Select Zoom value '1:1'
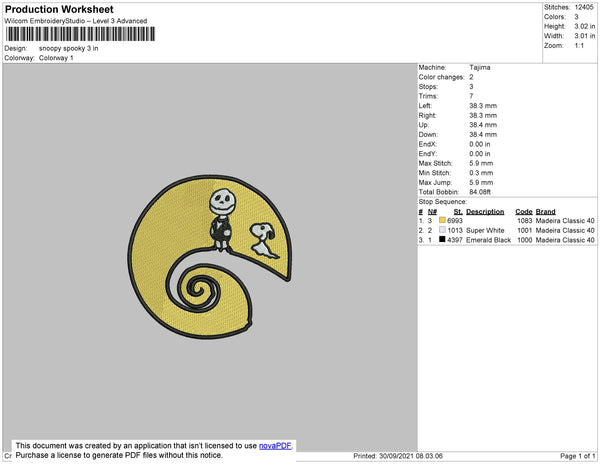Screen dimensions: 600x464 (579, 46)
